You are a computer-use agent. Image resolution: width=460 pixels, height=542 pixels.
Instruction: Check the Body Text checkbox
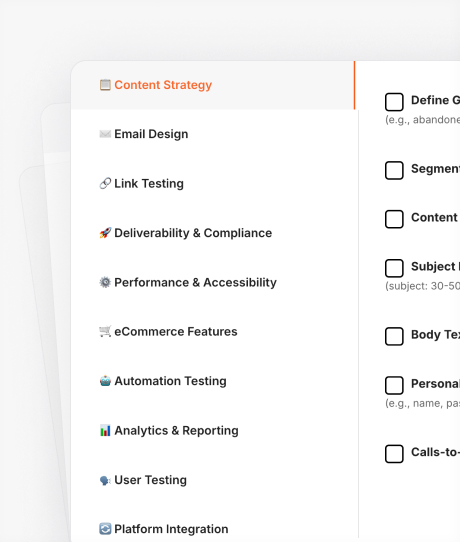(394, 336)
